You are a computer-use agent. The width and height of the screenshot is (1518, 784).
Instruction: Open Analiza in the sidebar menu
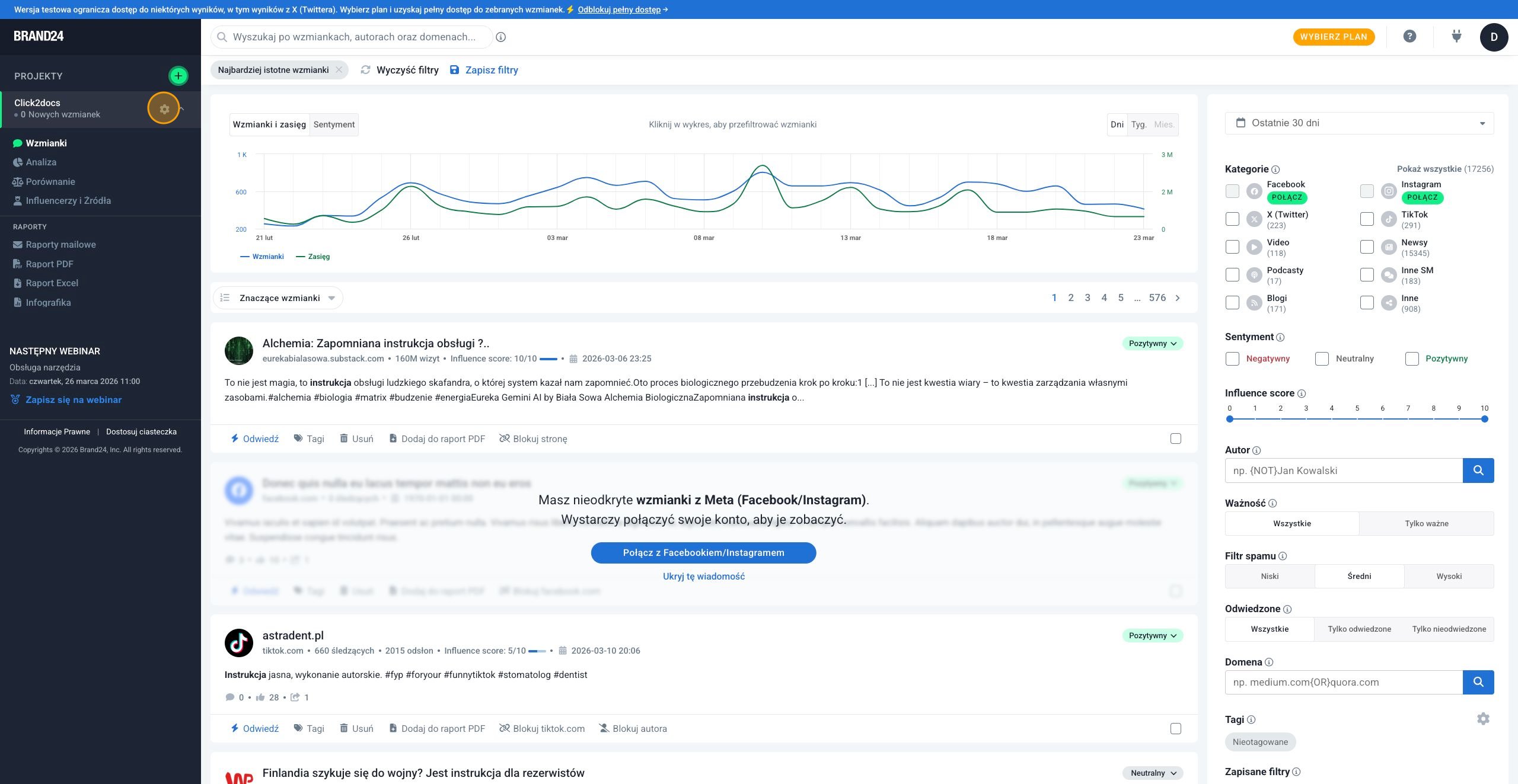pyautogui.click(x=41, y=162)
